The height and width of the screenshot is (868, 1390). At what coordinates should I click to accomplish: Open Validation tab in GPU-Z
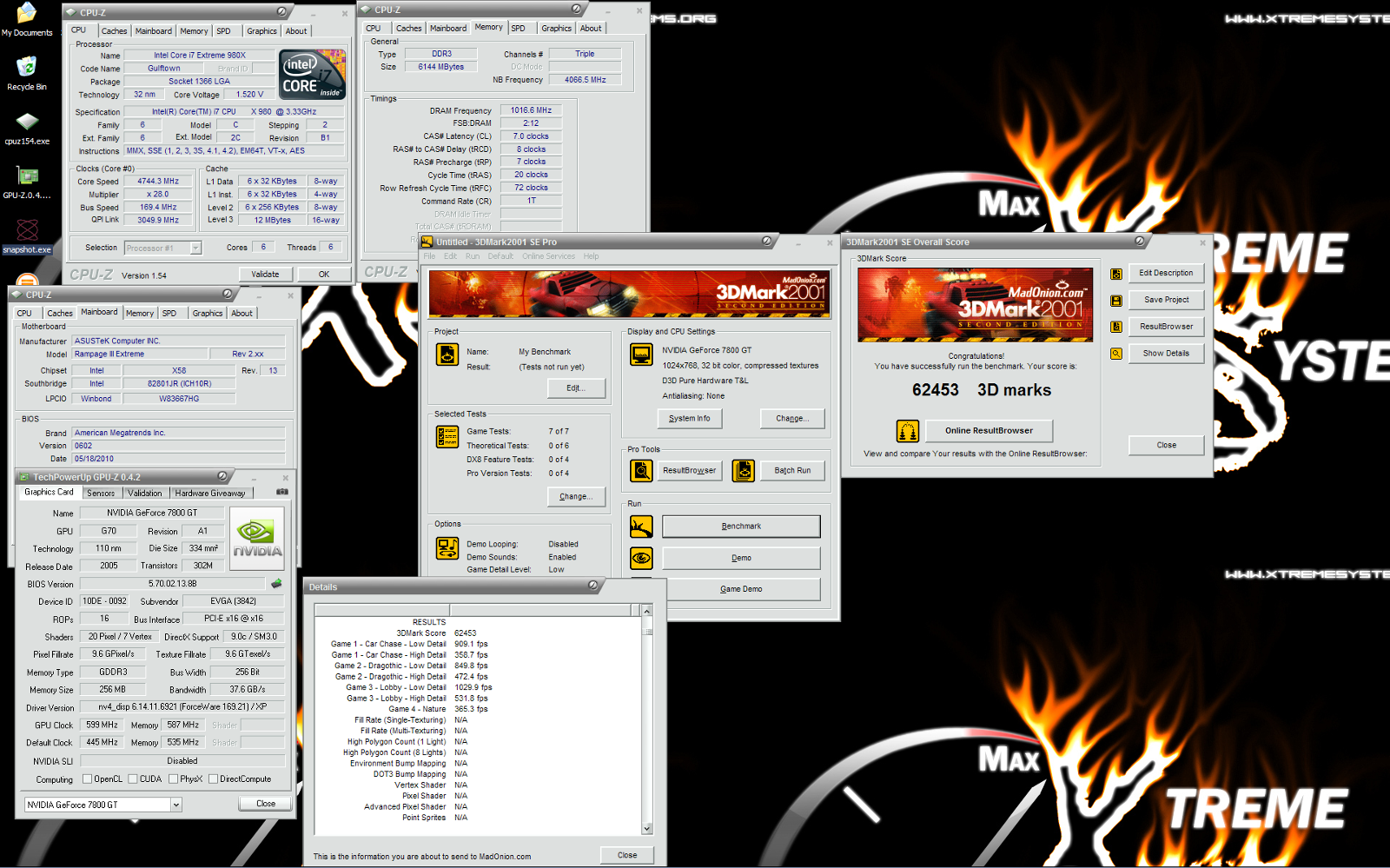[145, 493]
